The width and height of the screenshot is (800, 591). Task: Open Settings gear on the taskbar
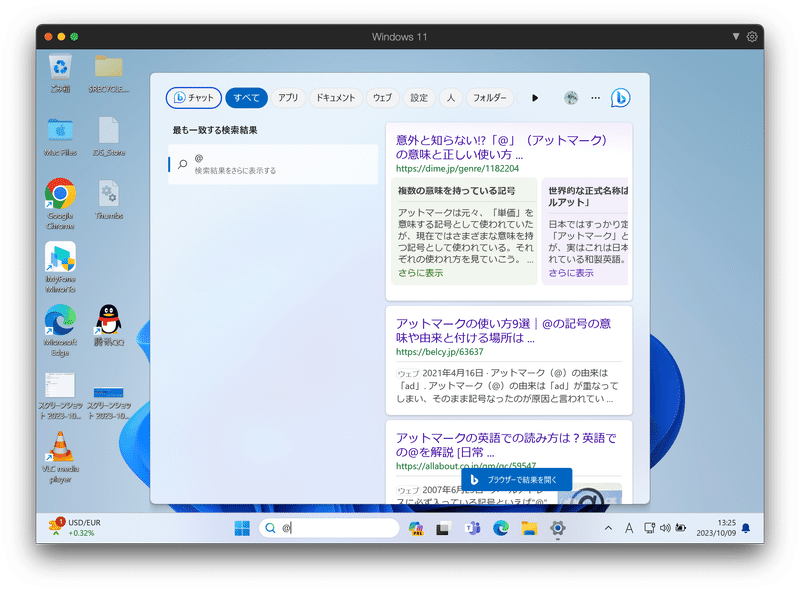pos(558,528)
